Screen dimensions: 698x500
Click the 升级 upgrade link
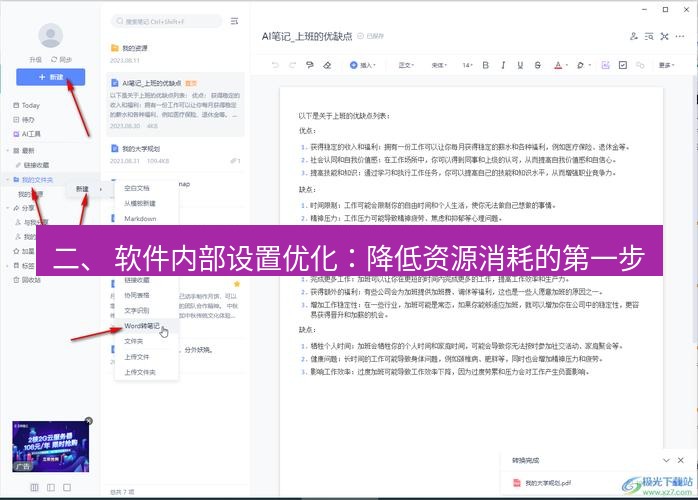pos(35,60)
